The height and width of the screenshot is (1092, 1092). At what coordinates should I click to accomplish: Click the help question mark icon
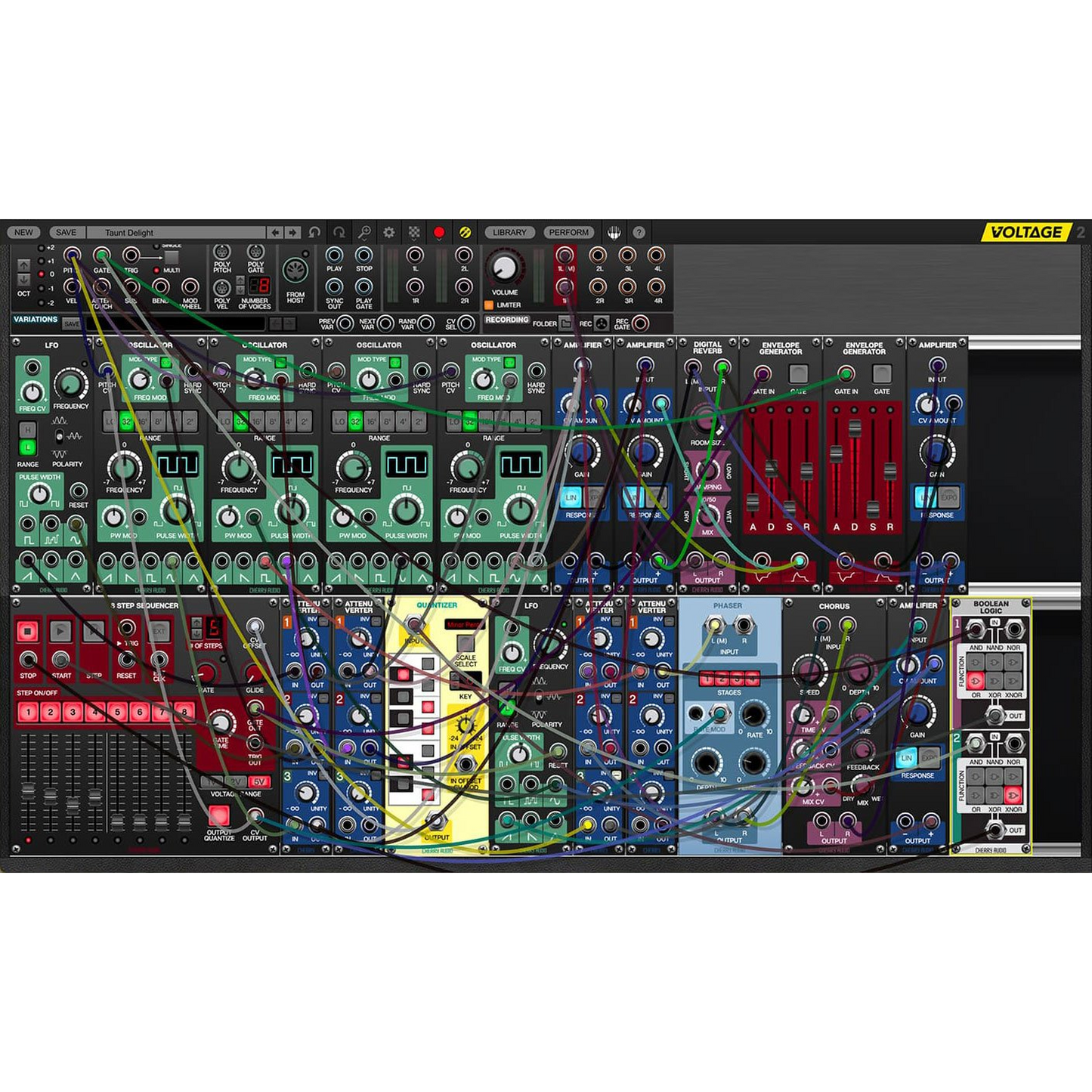[x=639, y=233]
